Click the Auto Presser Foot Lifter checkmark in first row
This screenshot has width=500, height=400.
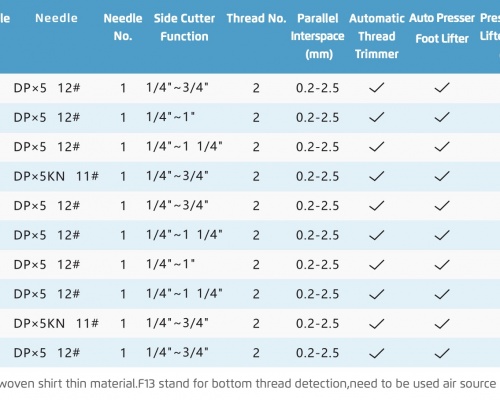point(442,88)
